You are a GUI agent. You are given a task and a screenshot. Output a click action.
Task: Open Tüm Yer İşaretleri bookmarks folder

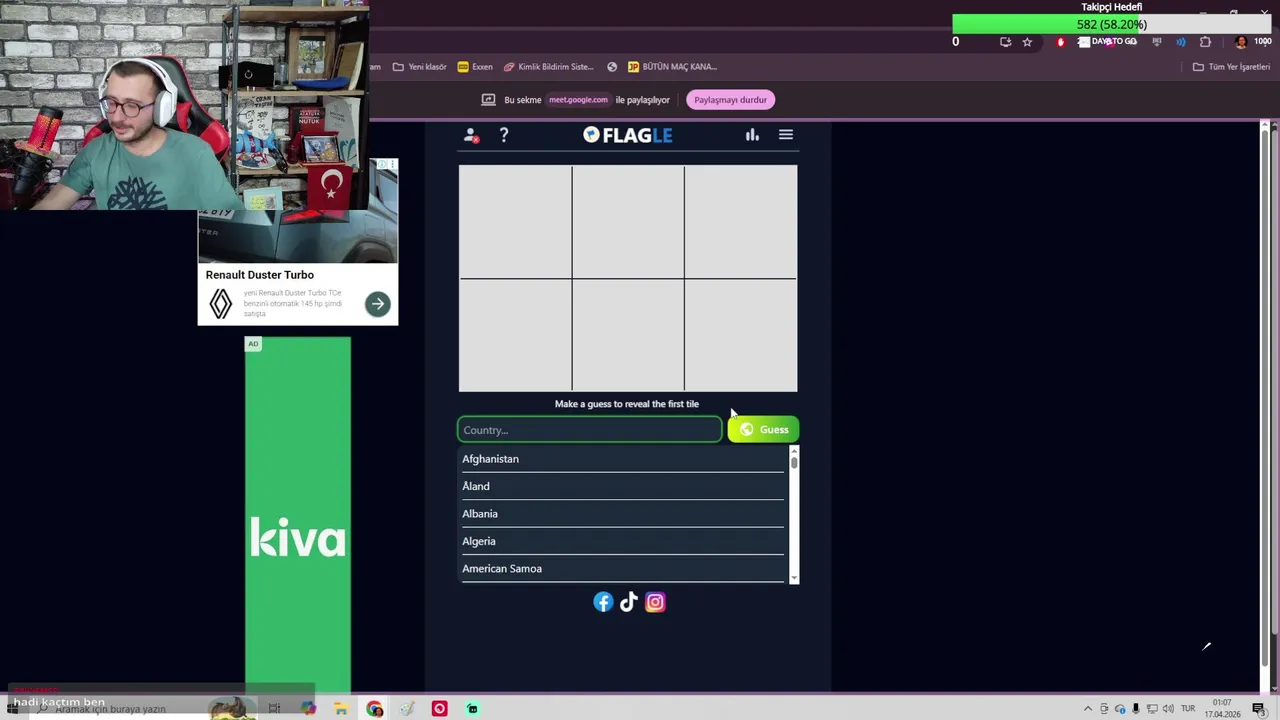pyautogui.click(x=1231, y=67)
